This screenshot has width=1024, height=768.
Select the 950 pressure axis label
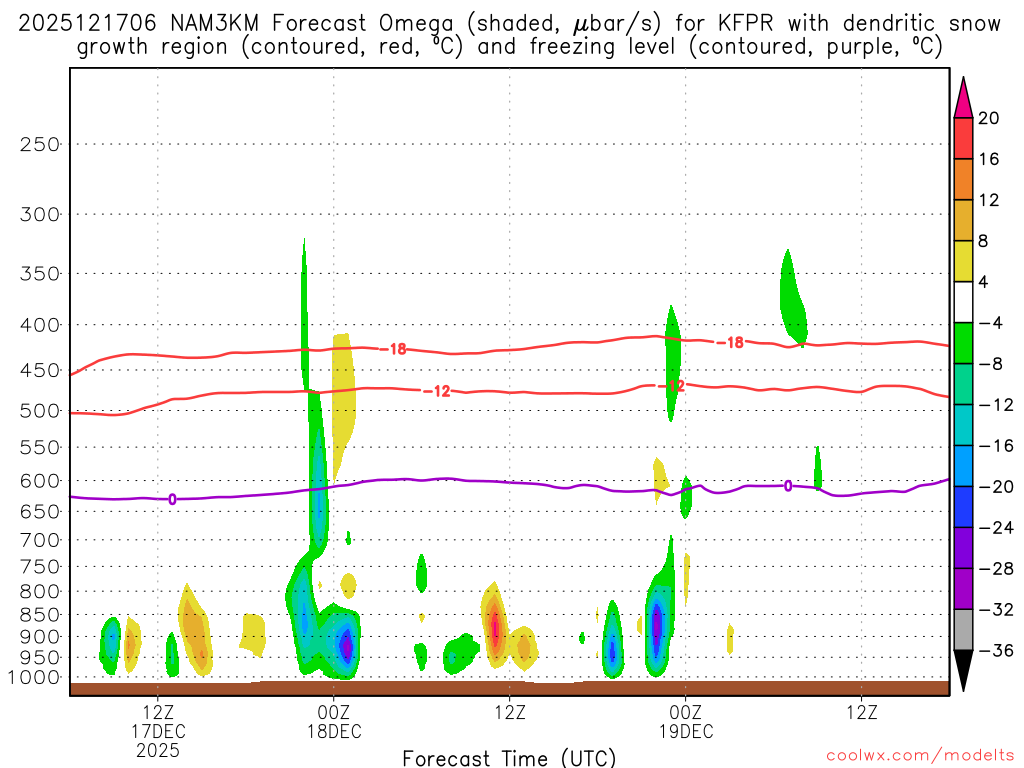40,658
